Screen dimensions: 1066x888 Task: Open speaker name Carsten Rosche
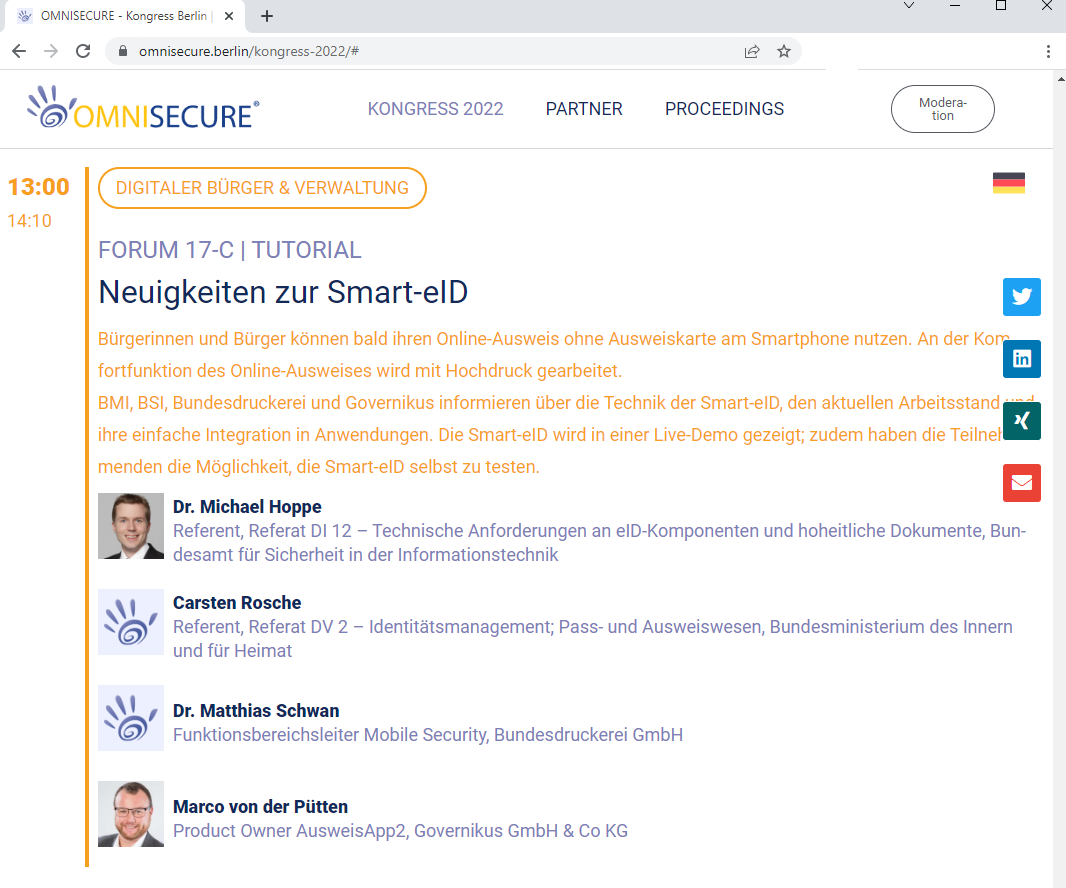237,602
